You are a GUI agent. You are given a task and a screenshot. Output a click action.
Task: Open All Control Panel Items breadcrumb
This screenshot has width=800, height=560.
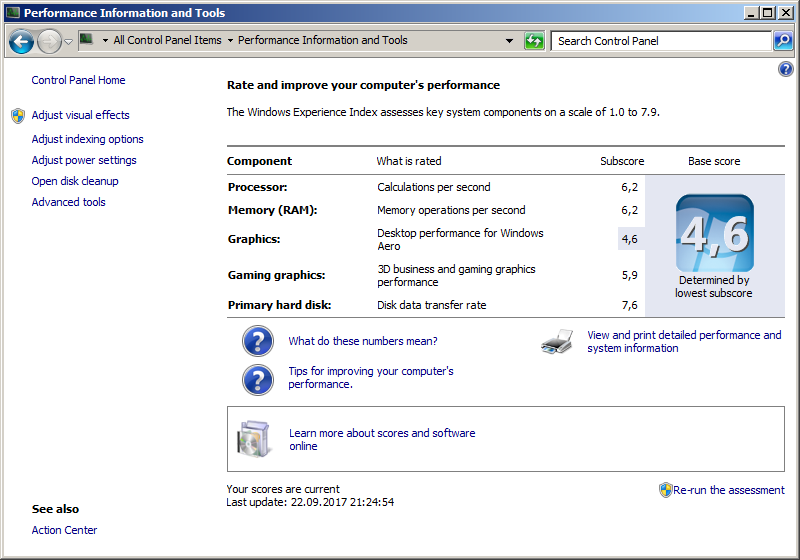click(167, 40)
